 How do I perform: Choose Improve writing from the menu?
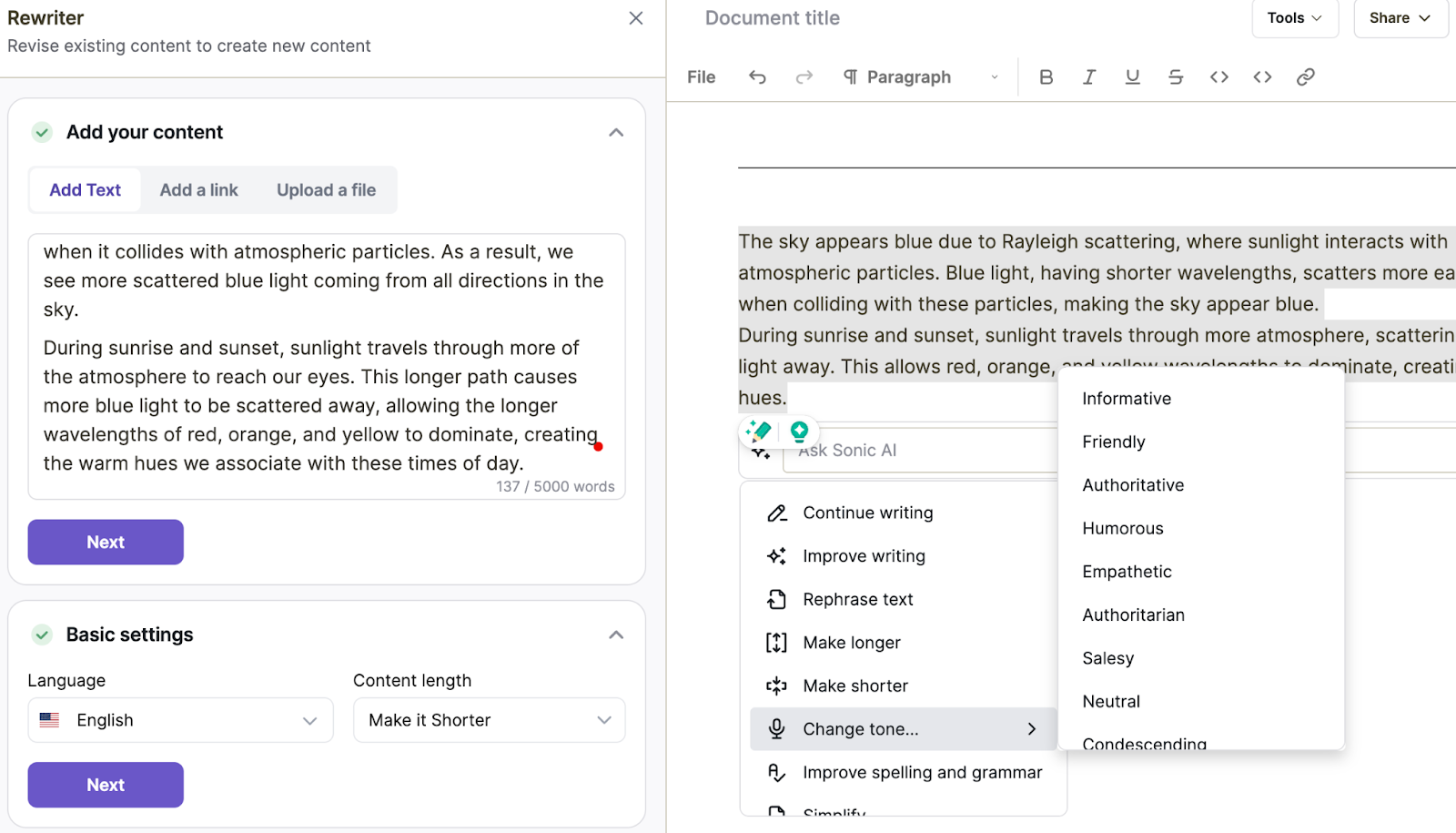click(x=864, y=556)
